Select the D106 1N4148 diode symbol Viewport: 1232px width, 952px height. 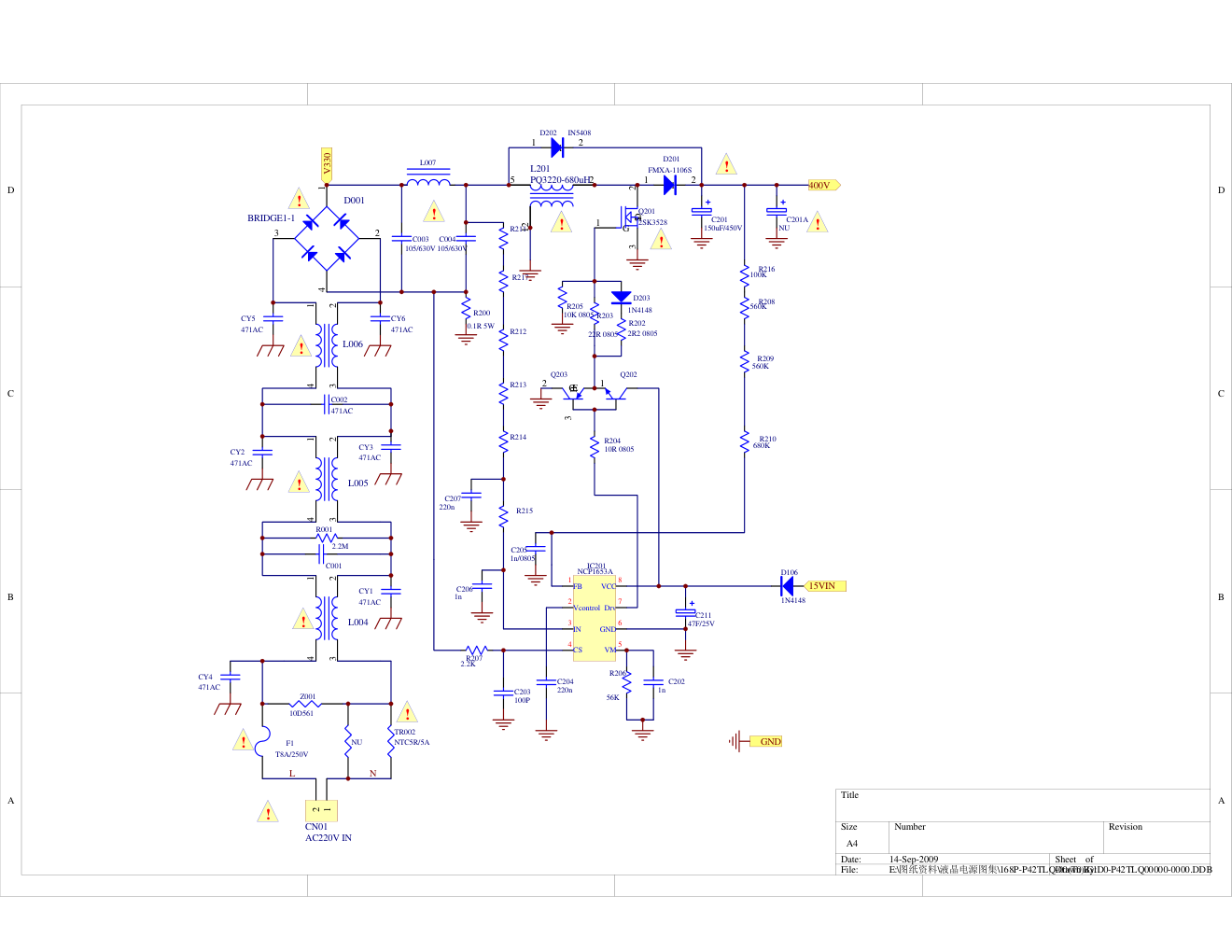pos(787,586)
